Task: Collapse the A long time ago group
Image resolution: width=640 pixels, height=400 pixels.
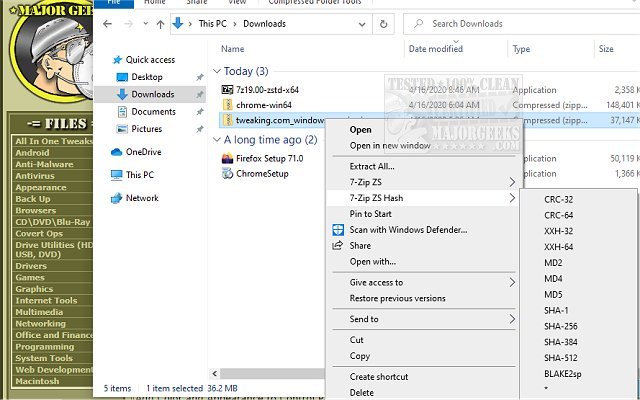Action: point(217,140)
